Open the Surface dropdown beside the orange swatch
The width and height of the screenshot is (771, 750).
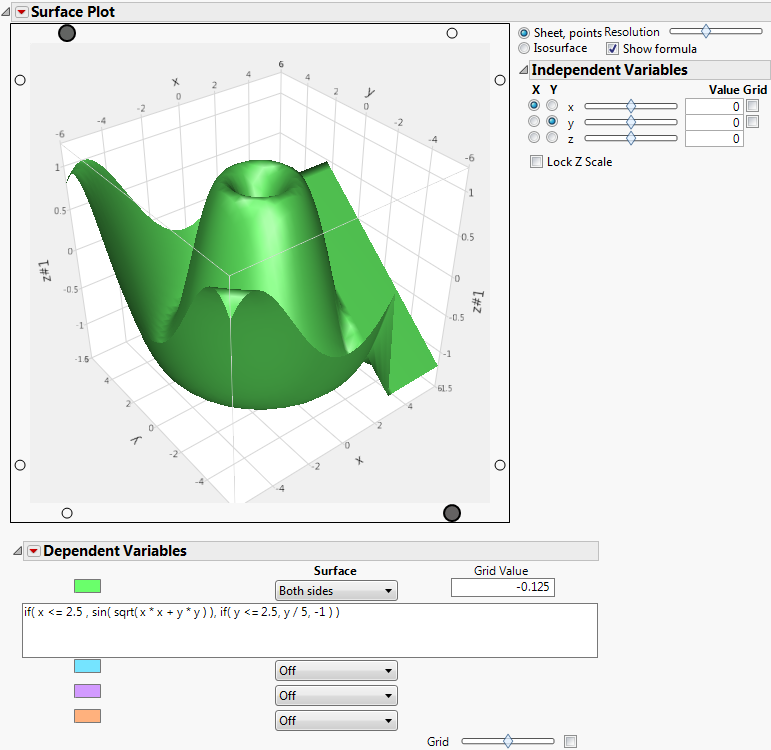point(336,721)
